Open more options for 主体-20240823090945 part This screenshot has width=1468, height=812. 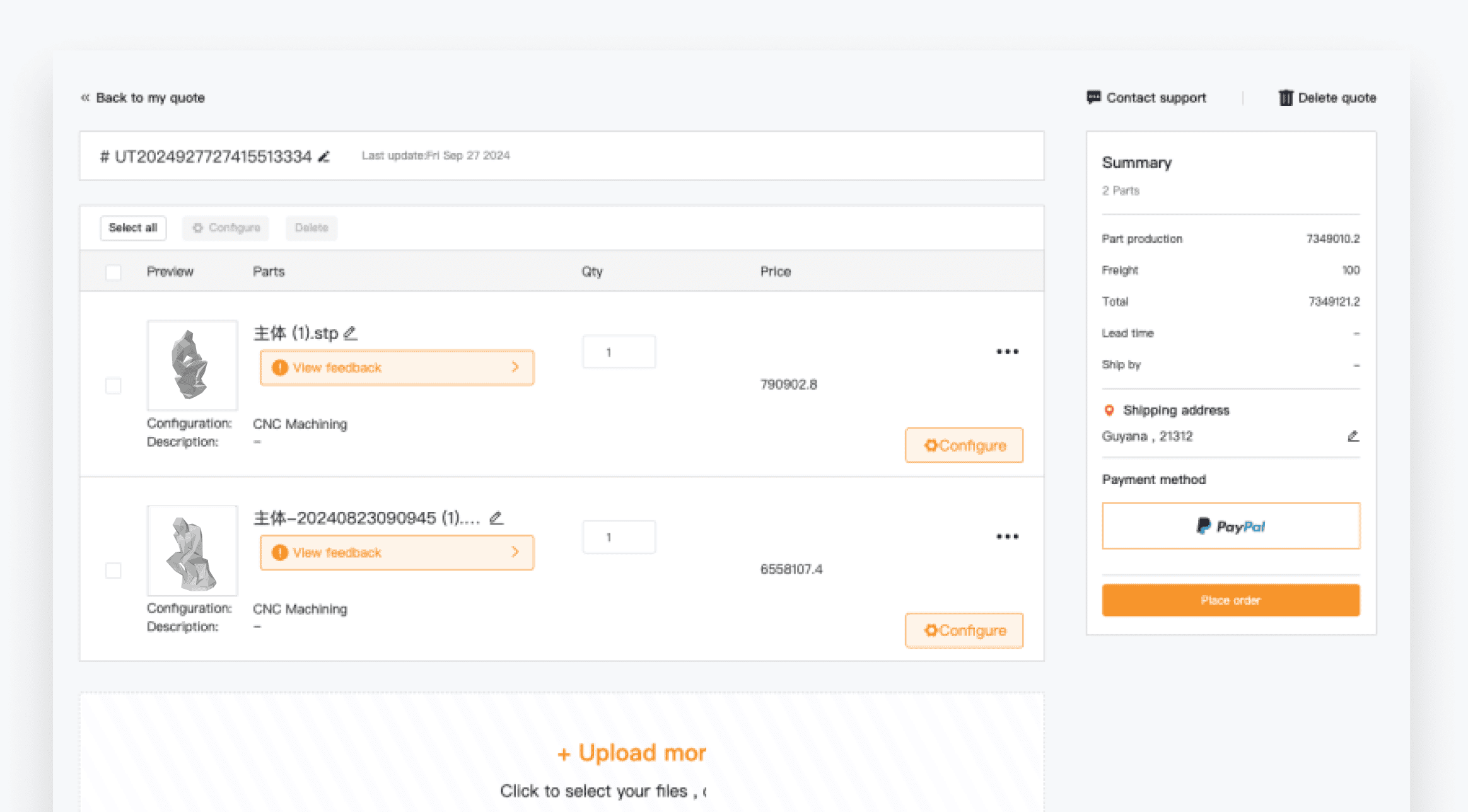1007,536
